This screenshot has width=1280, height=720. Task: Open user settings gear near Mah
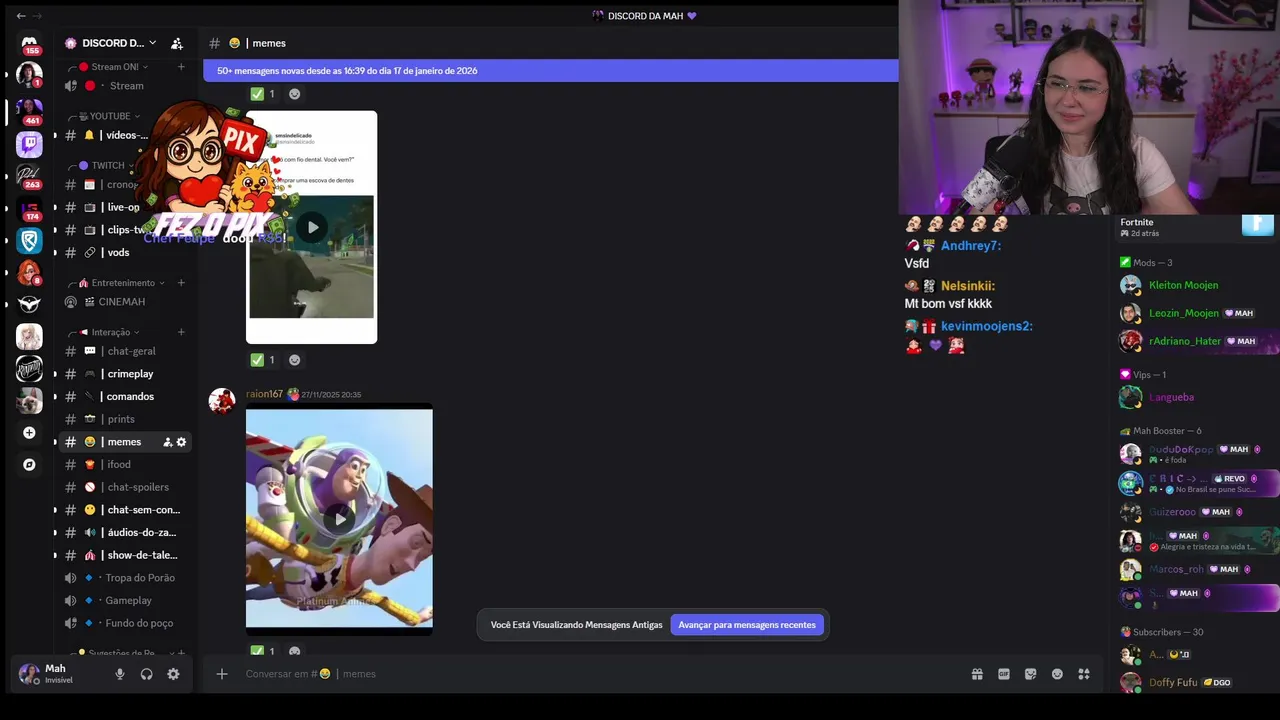(x=173, y=674)
